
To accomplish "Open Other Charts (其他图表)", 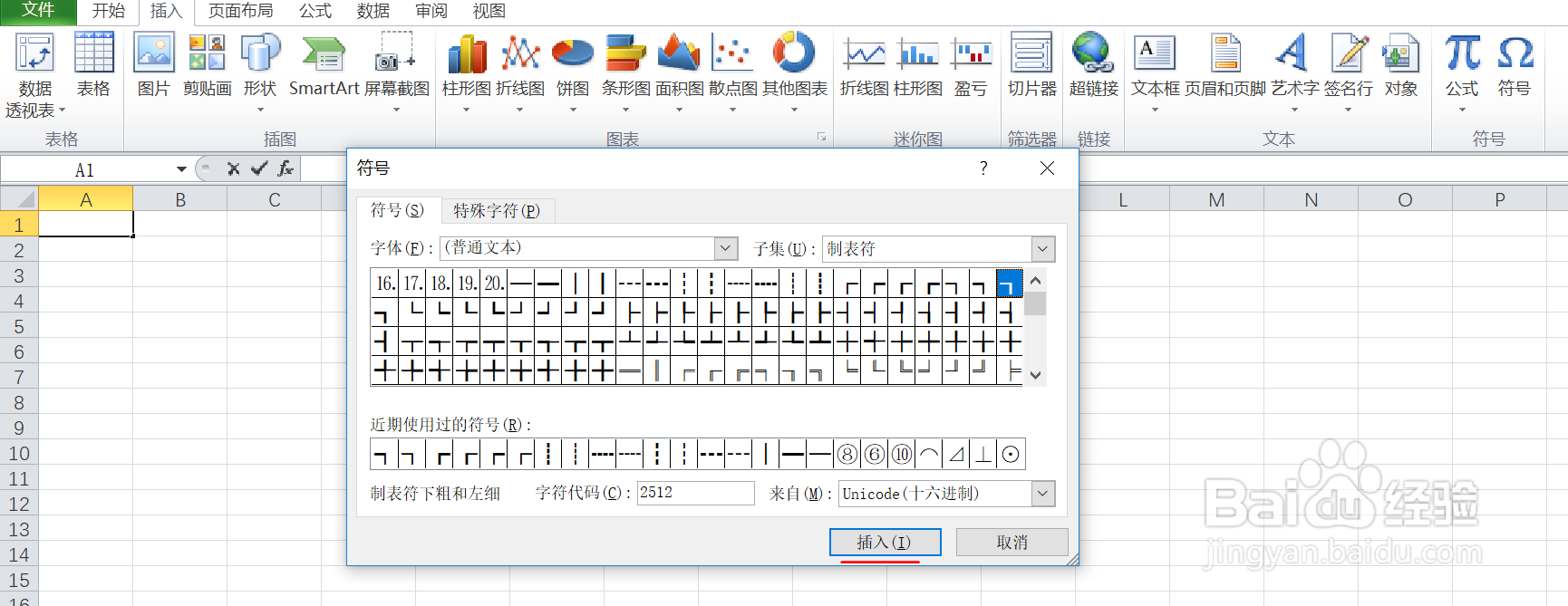I will [794, 72].
